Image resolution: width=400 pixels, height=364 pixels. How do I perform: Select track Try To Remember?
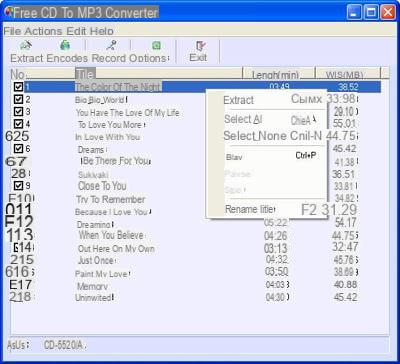tap(111, 200)
